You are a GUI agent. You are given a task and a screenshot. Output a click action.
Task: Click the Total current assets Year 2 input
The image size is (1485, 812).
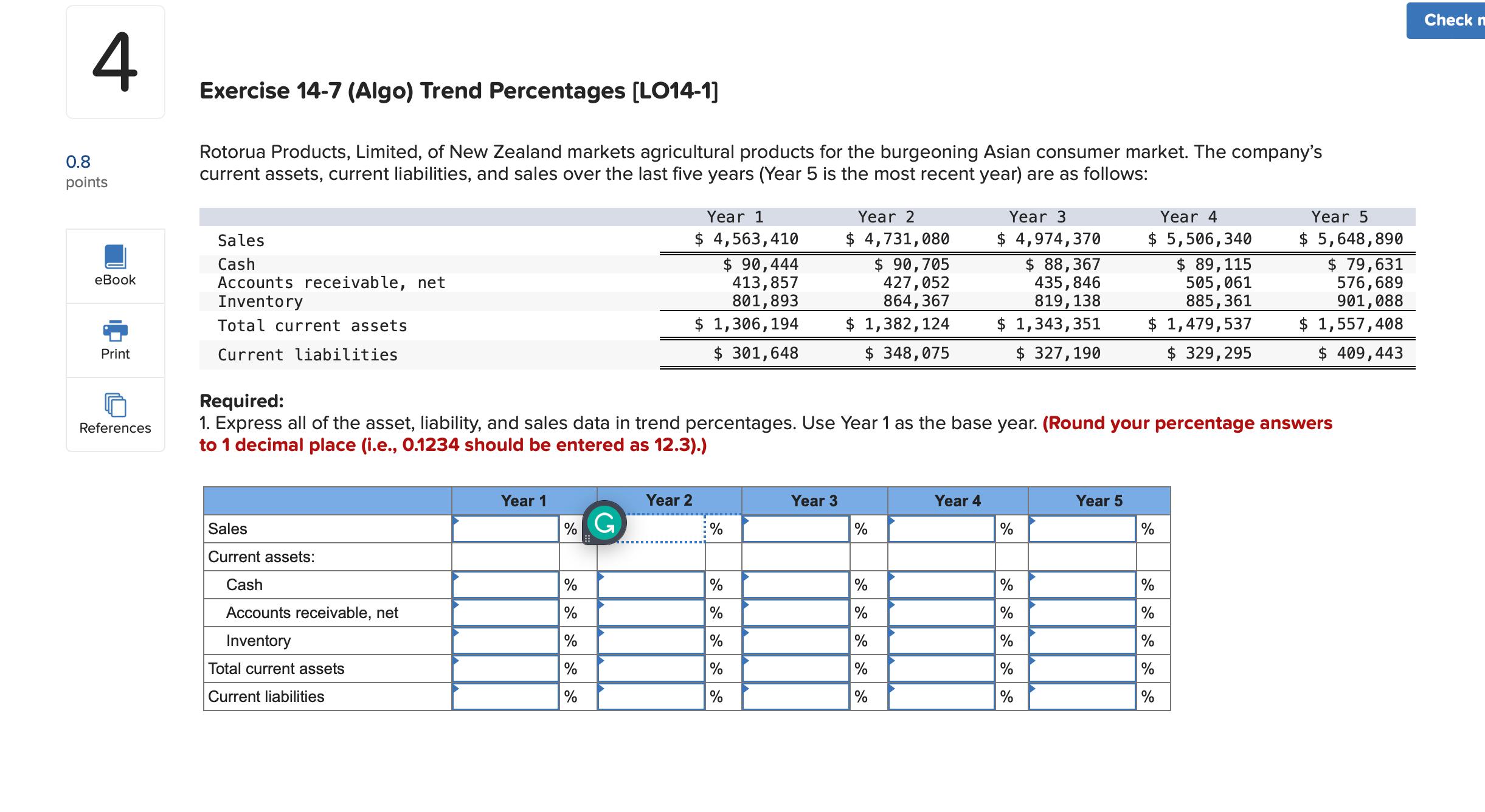click(x=649, y=669)
